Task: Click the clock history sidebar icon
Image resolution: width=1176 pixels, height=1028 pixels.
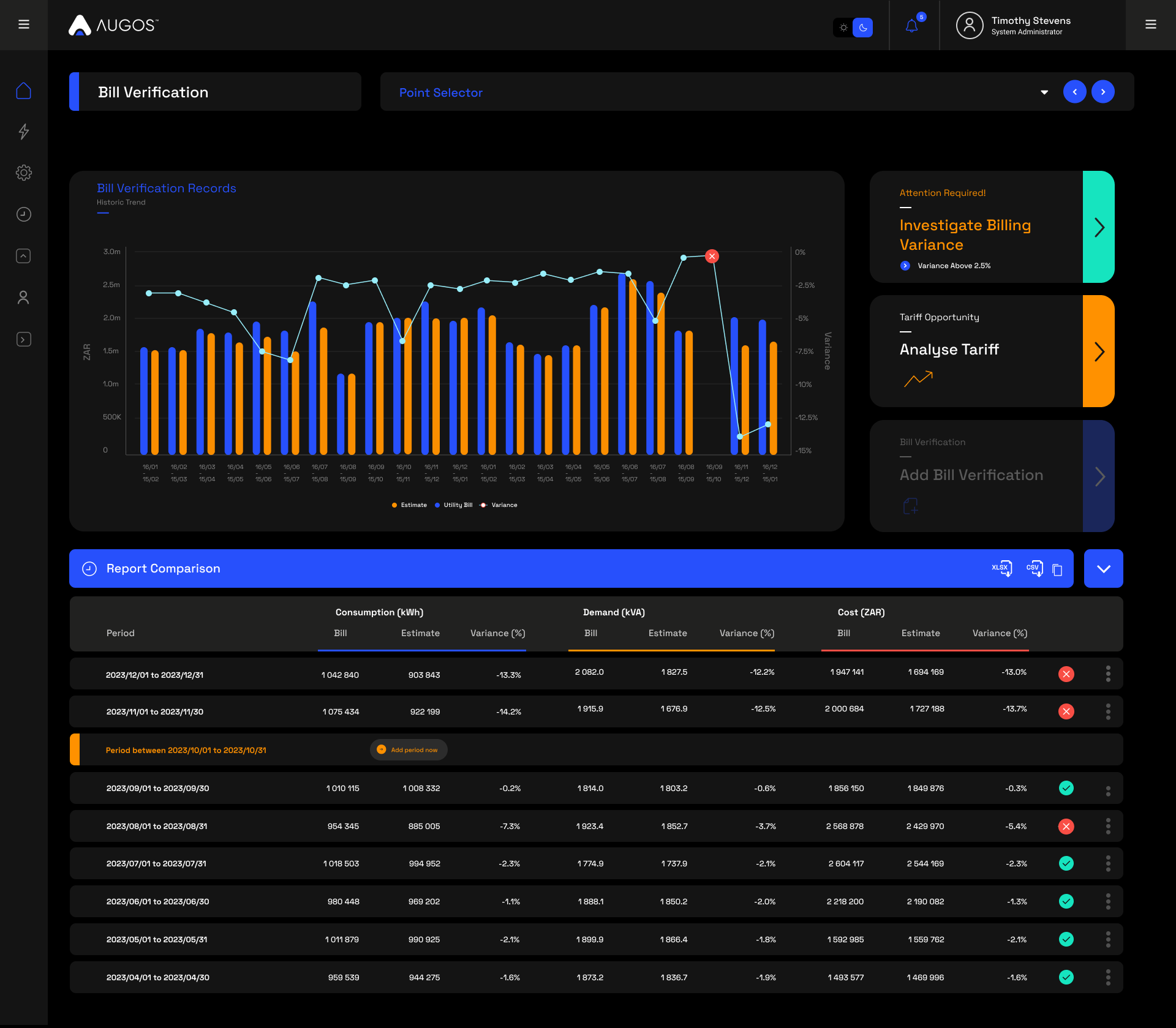Action: pos(24,214)
